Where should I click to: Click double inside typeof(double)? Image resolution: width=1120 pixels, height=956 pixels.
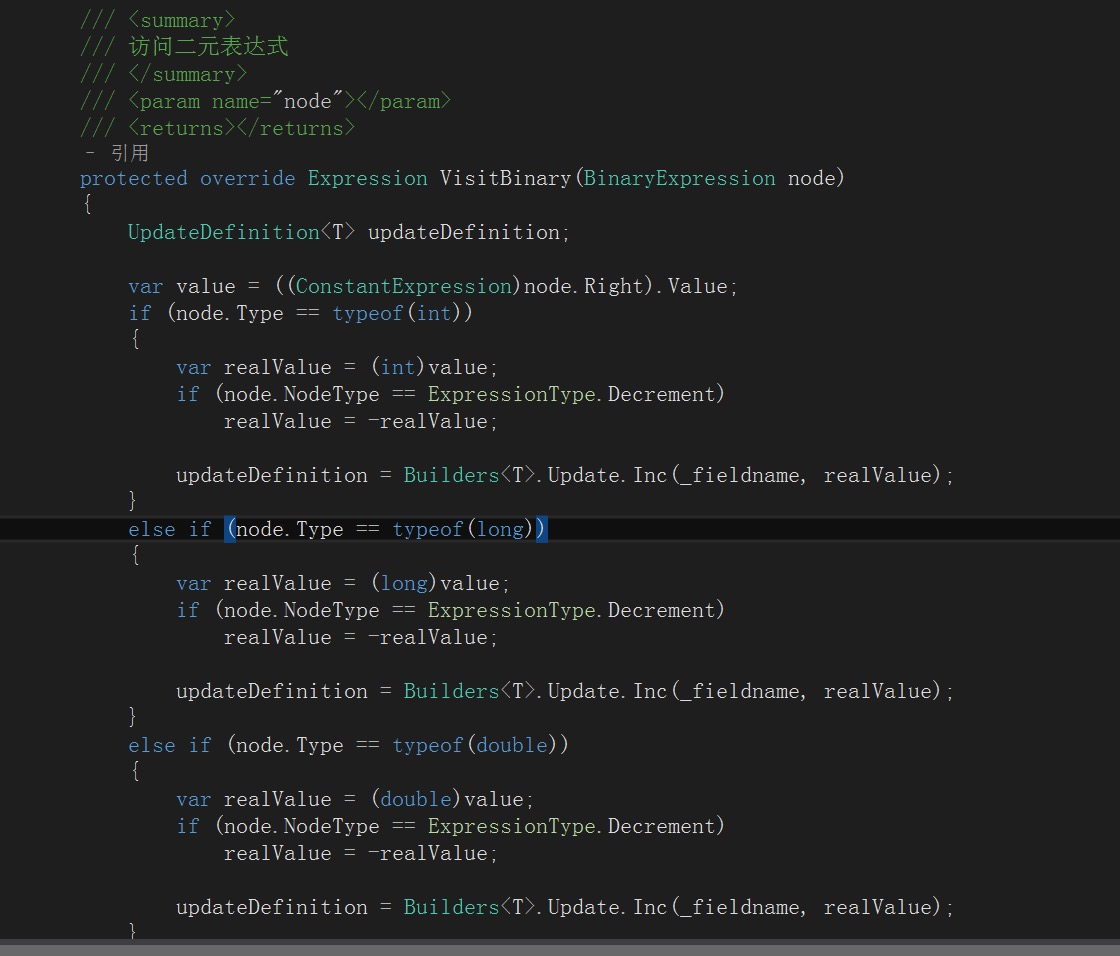(x=512, y=745)
